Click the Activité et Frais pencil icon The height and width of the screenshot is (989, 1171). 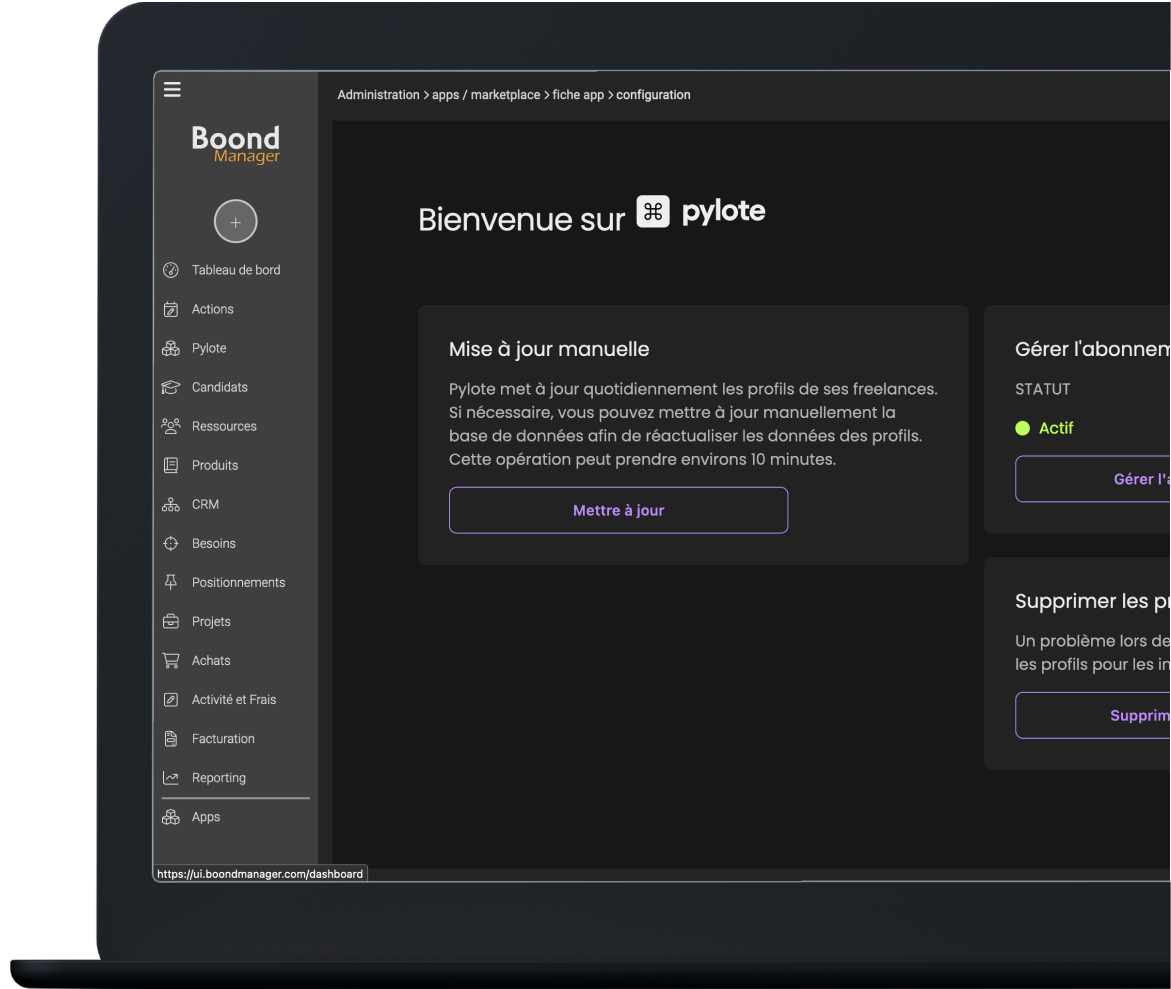click(x=171, y=700)
